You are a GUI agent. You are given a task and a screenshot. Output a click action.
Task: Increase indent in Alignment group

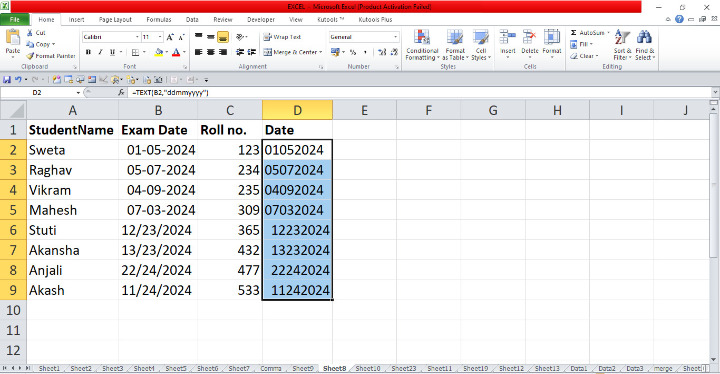click(252, 52)
